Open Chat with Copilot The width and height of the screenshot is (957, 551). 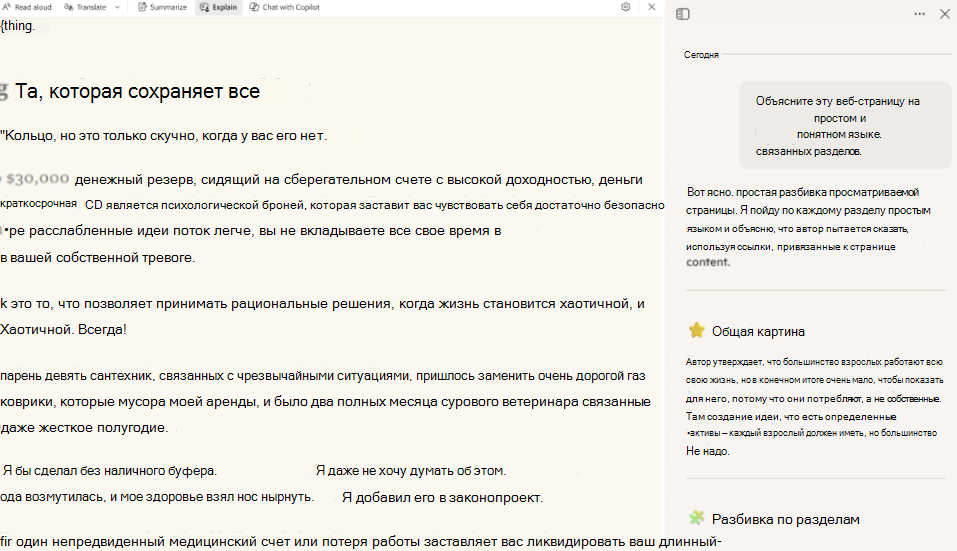coord(284,7)
